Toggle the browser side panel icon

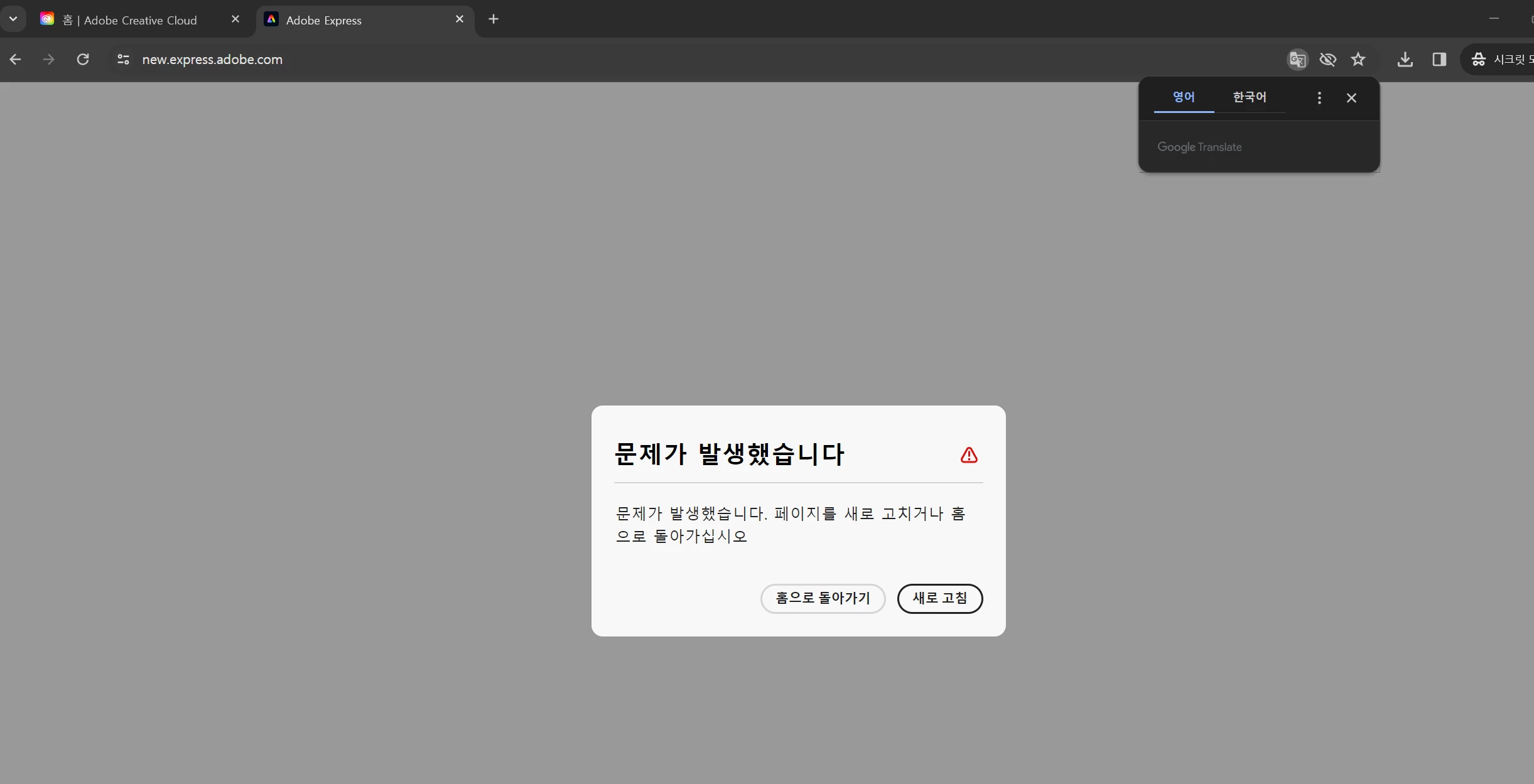[x=1439, y=60]
